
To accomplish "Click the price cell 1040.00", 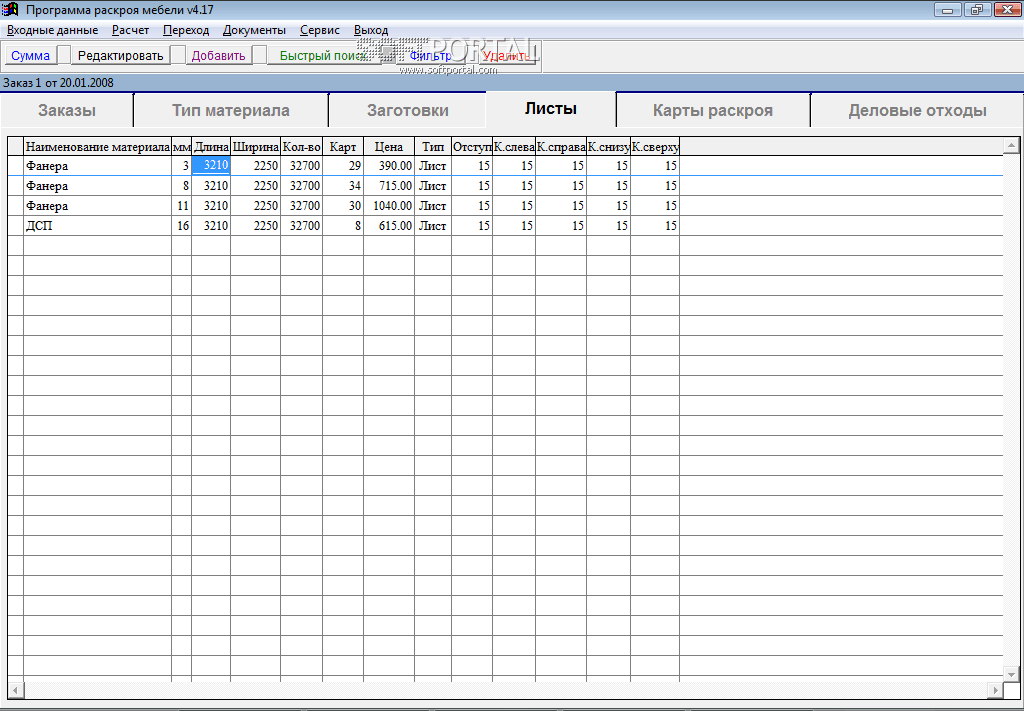I will point(389,206).
